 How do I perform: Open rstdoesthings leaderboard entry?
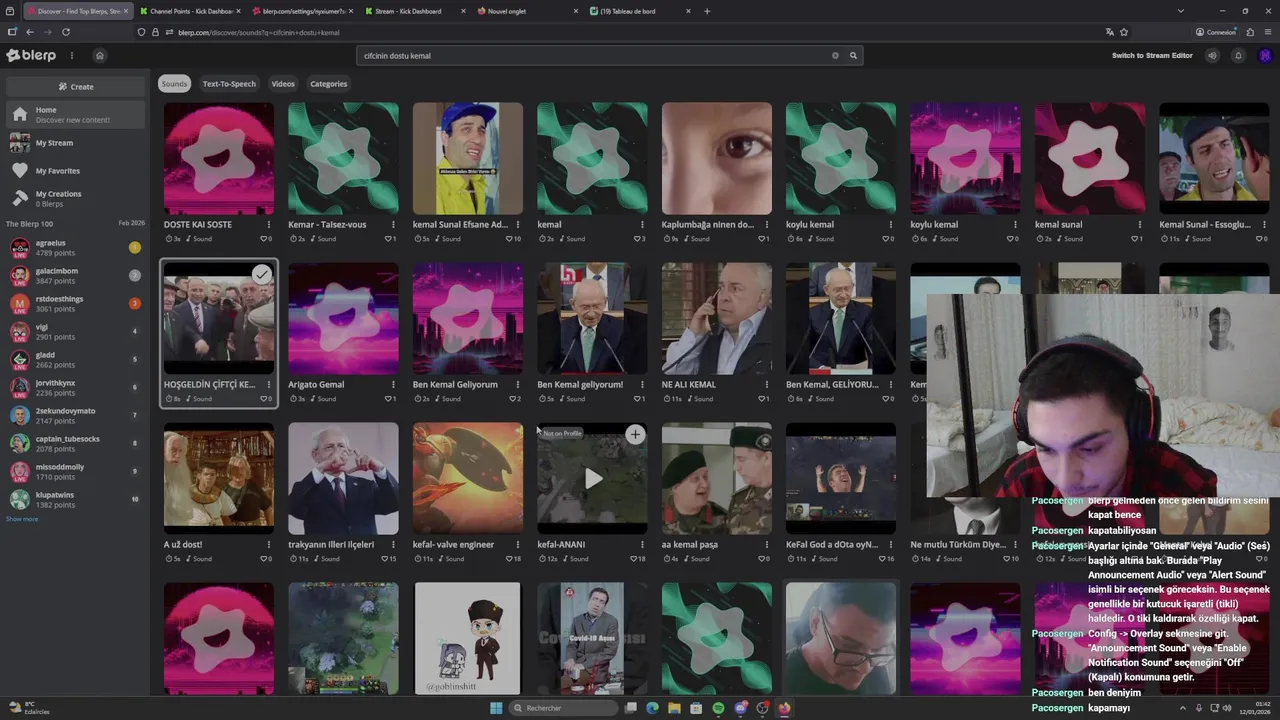point(76,304)
